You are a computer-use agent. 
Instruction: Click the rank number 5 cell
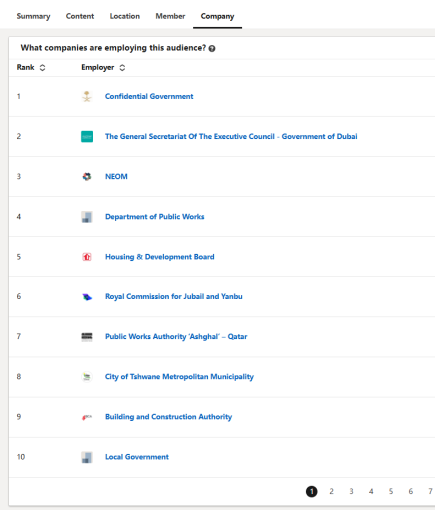(19, 257)
